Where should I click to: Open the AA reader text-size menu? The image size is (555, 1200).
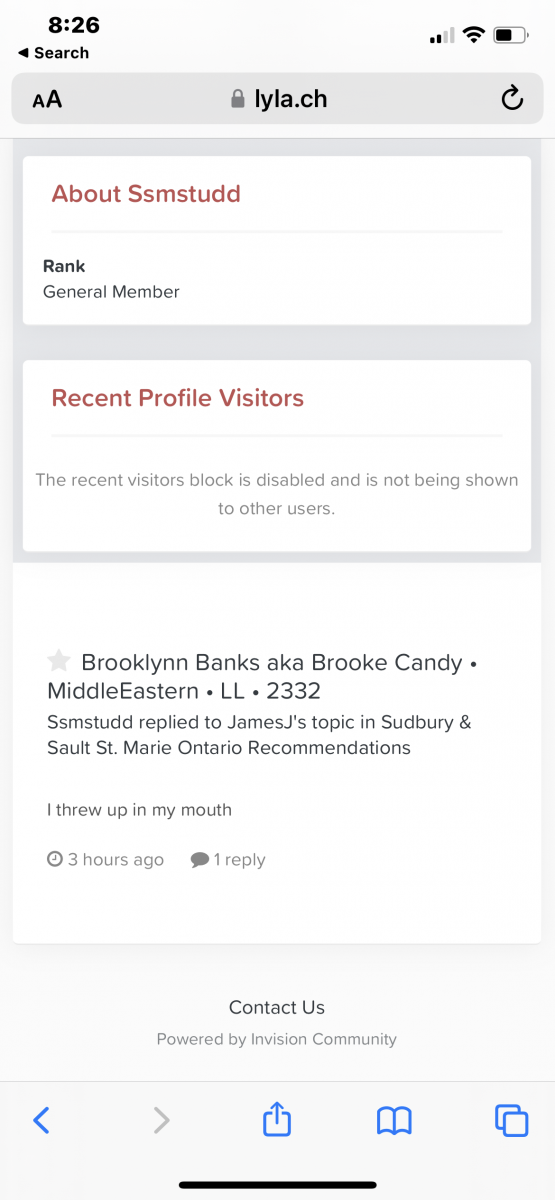pos(47,99)
